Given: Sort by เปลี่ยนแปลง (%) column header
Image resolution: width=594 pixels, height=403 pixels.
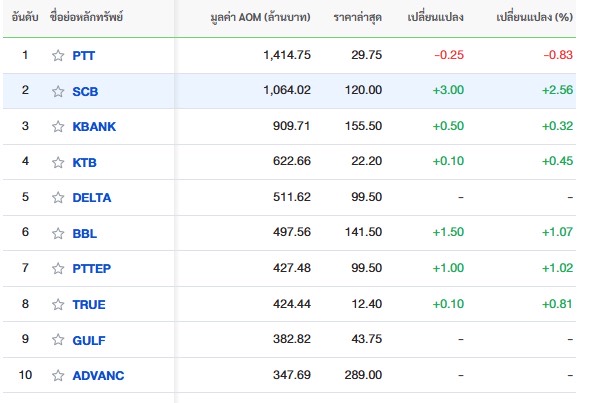Looking at the screenshot, I should coord(535,17).
